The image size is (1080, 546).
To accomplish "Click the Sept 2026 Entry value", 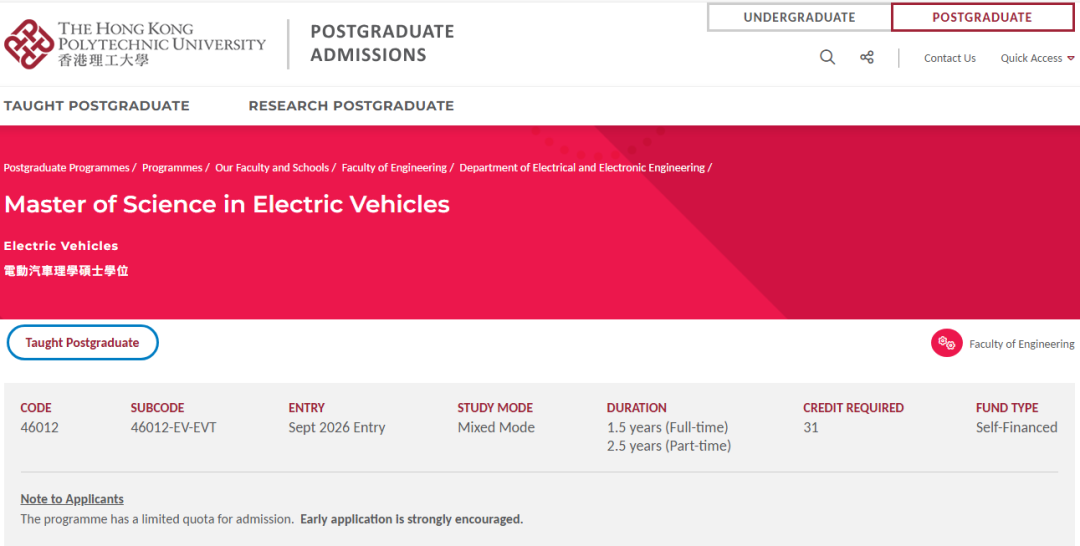I will click(x=337, y=427).
